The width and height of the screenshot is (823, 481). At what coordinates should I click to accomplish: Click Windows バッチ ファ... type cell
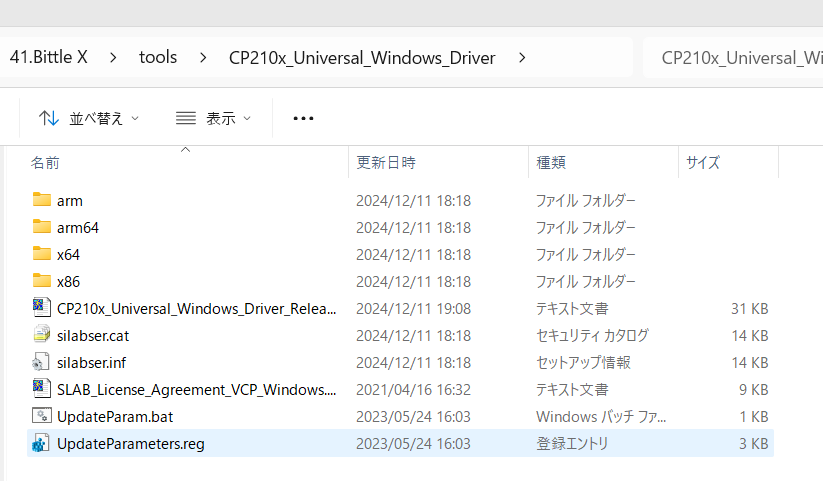pos(601,416)
